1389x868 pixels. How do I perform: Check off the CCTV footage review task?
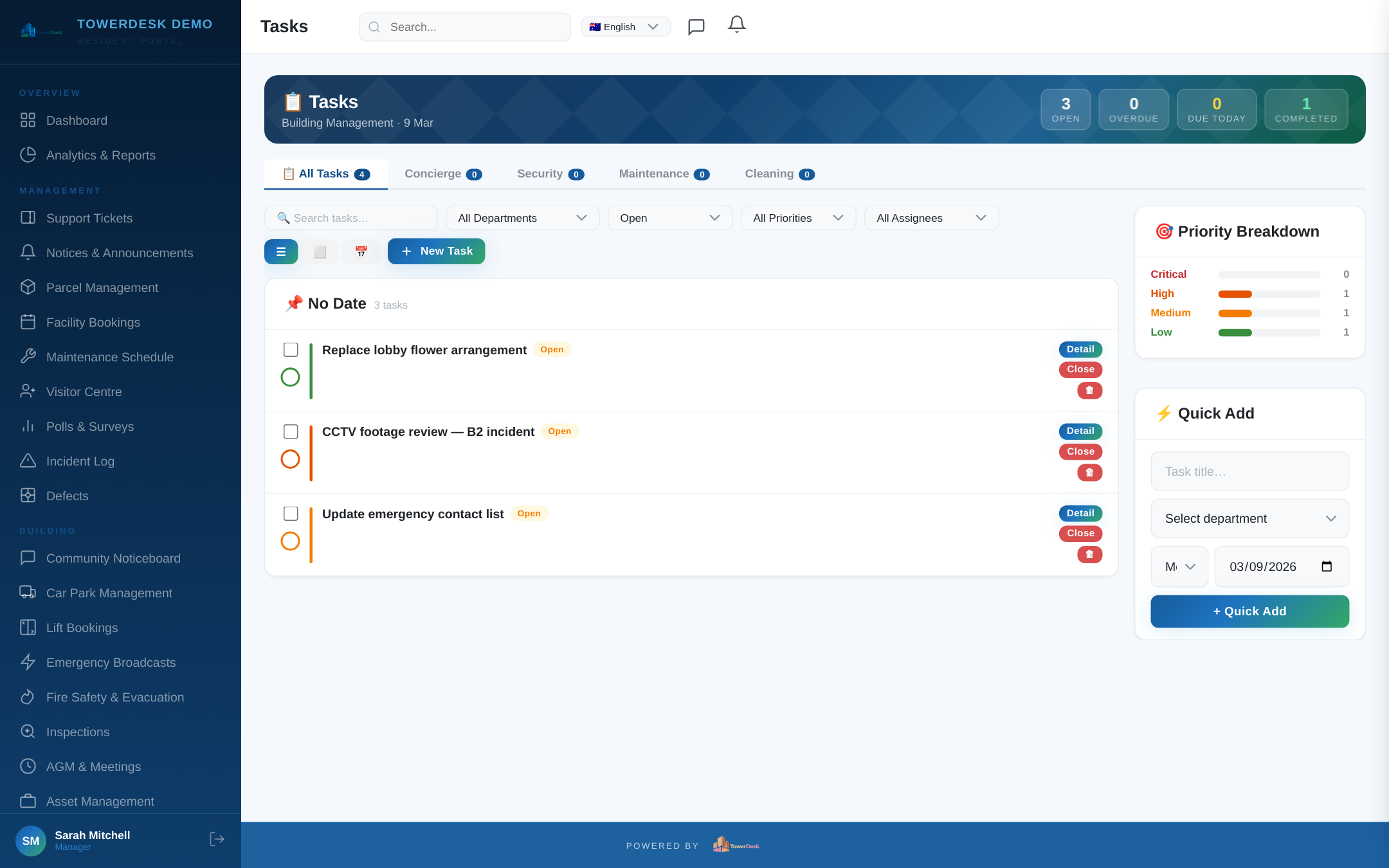coord(291,431)
